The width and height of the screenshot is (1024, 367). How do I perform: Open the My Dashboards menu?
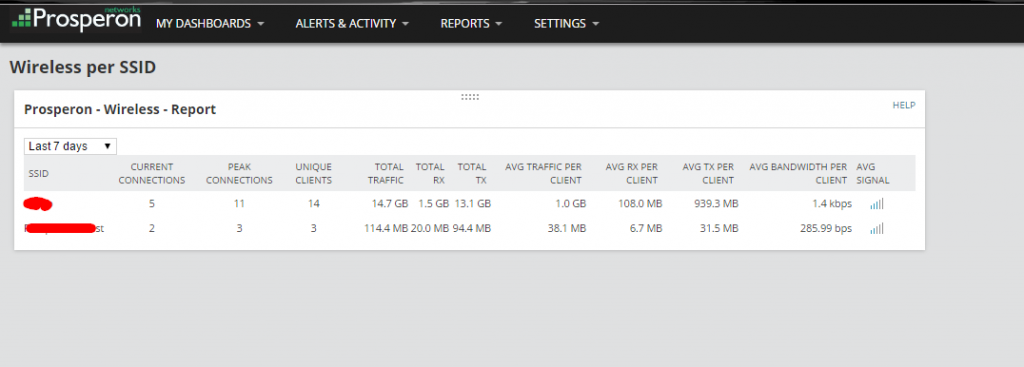(x=210, y=24)
